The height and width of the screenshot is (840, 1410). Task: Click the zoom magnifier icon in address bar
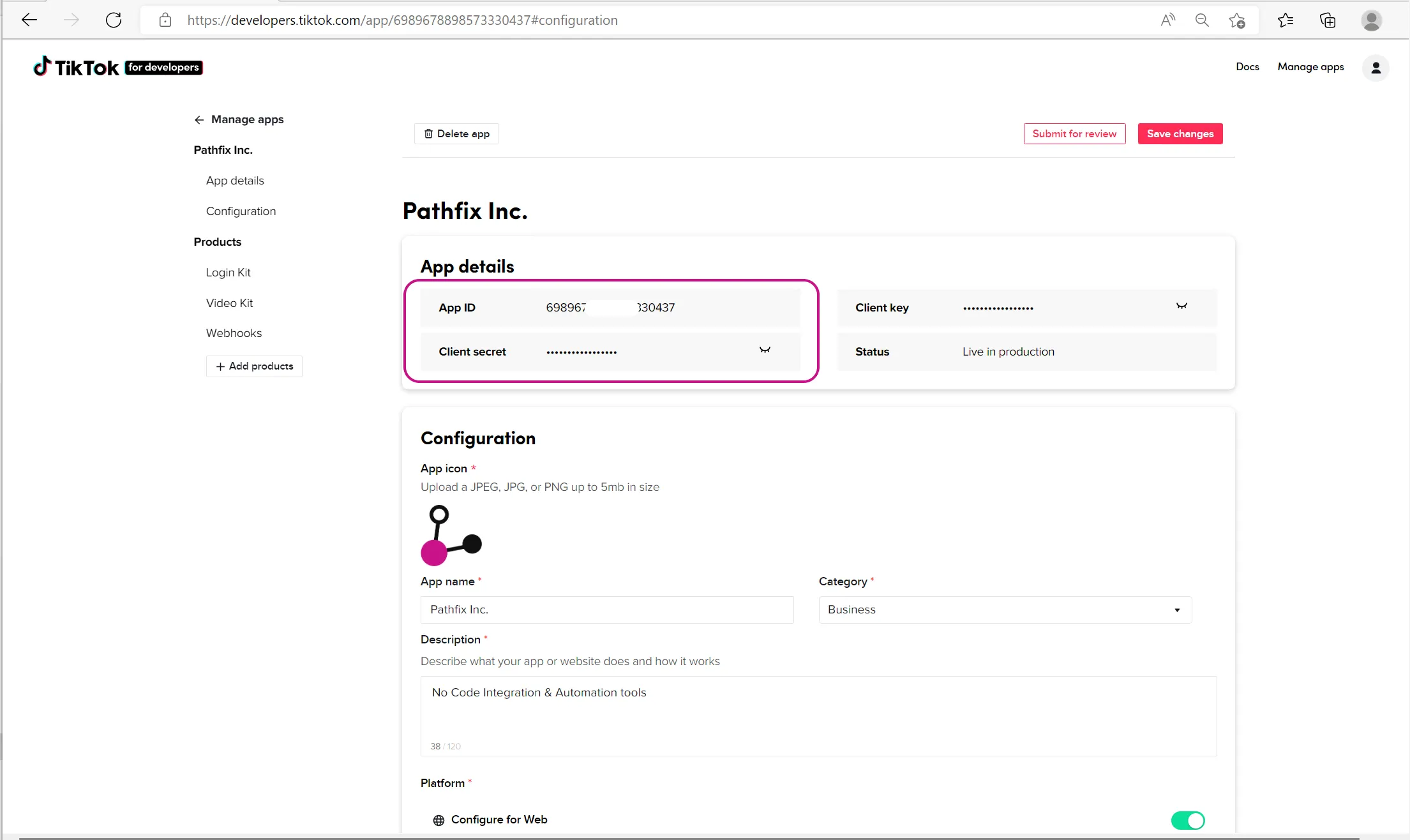tap(1202, 20)
